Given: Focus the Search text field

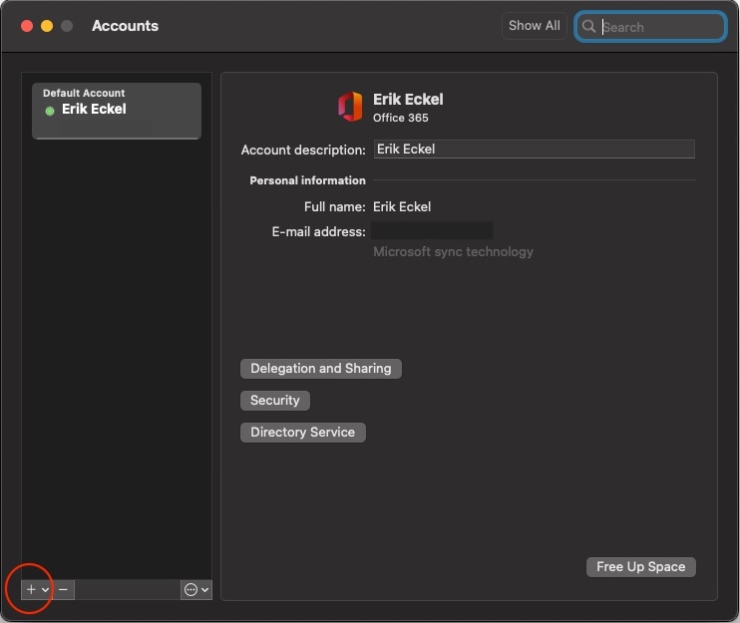Looking at the screenshot, I should (660, 27).
